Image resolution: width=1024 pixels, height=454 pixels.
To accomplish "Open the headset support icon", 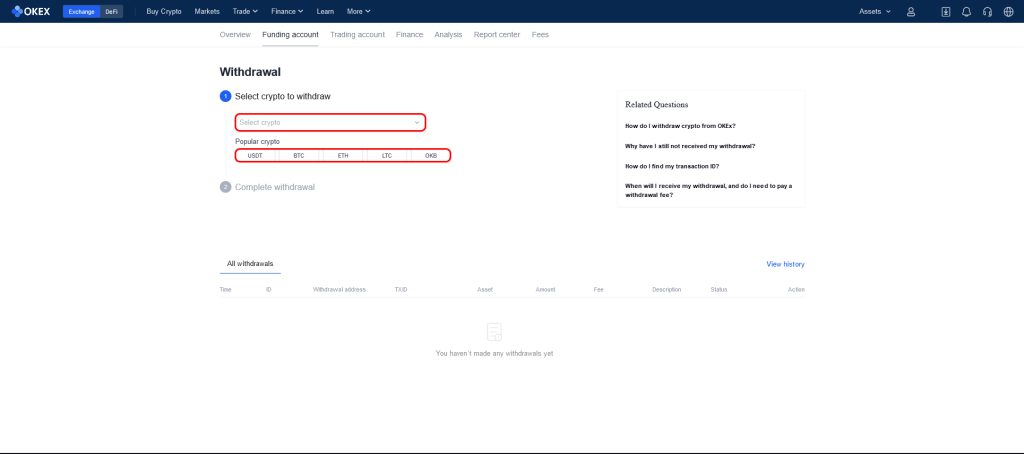I will click(x=987, y=11).
